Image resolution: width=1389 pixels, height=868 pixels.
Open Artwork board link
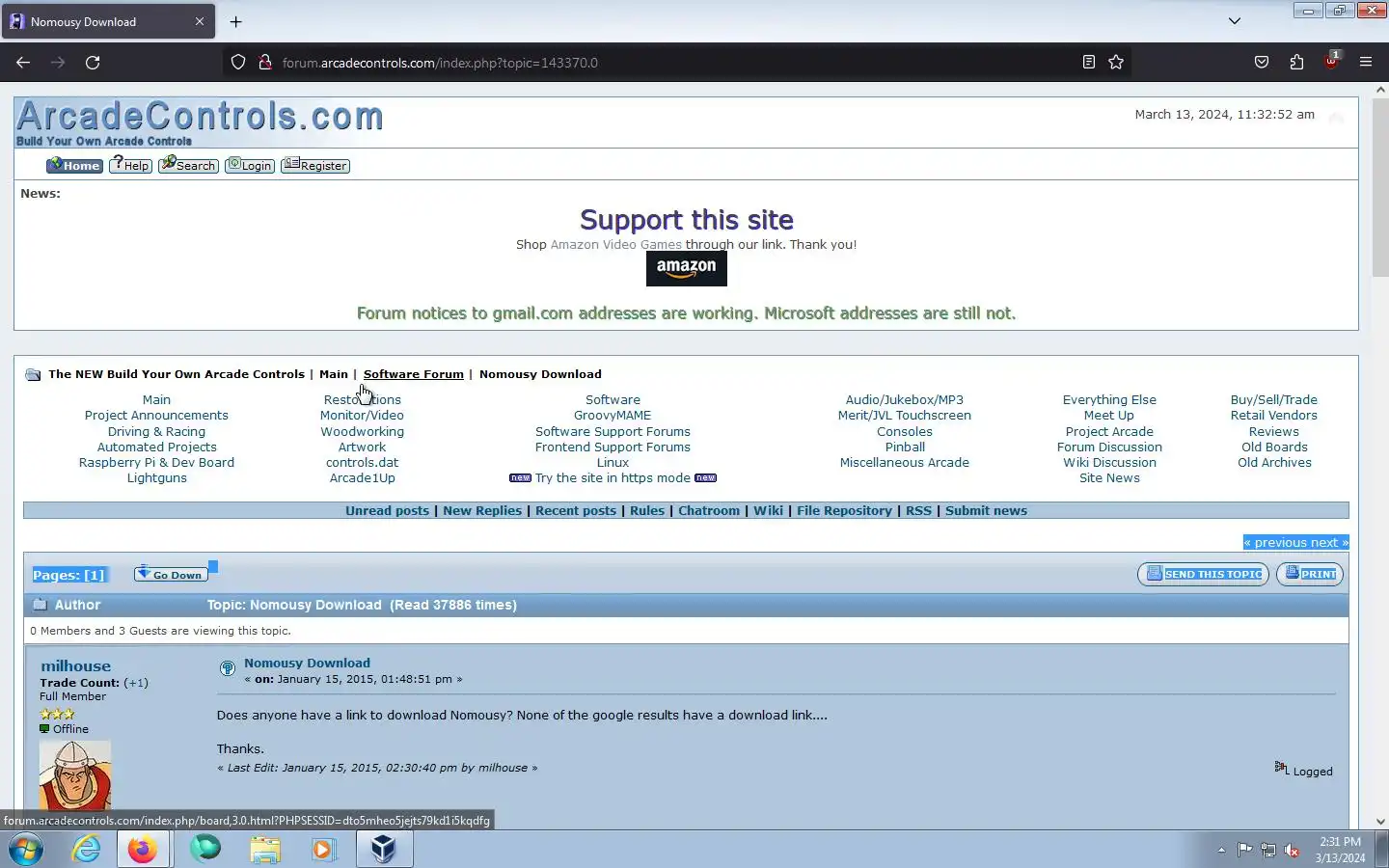click(x=362, y=447)
